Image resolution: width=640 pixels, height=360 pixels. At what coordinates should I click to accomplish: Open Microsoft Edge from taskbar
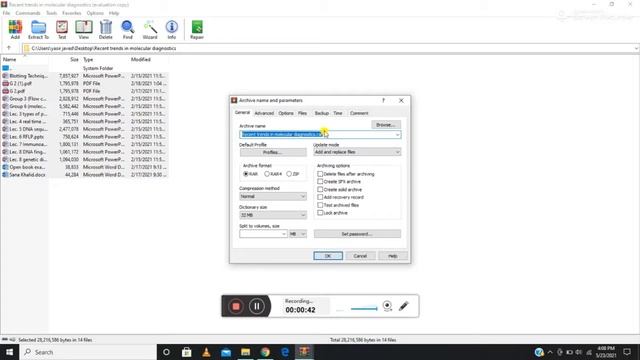click(285, 352)
